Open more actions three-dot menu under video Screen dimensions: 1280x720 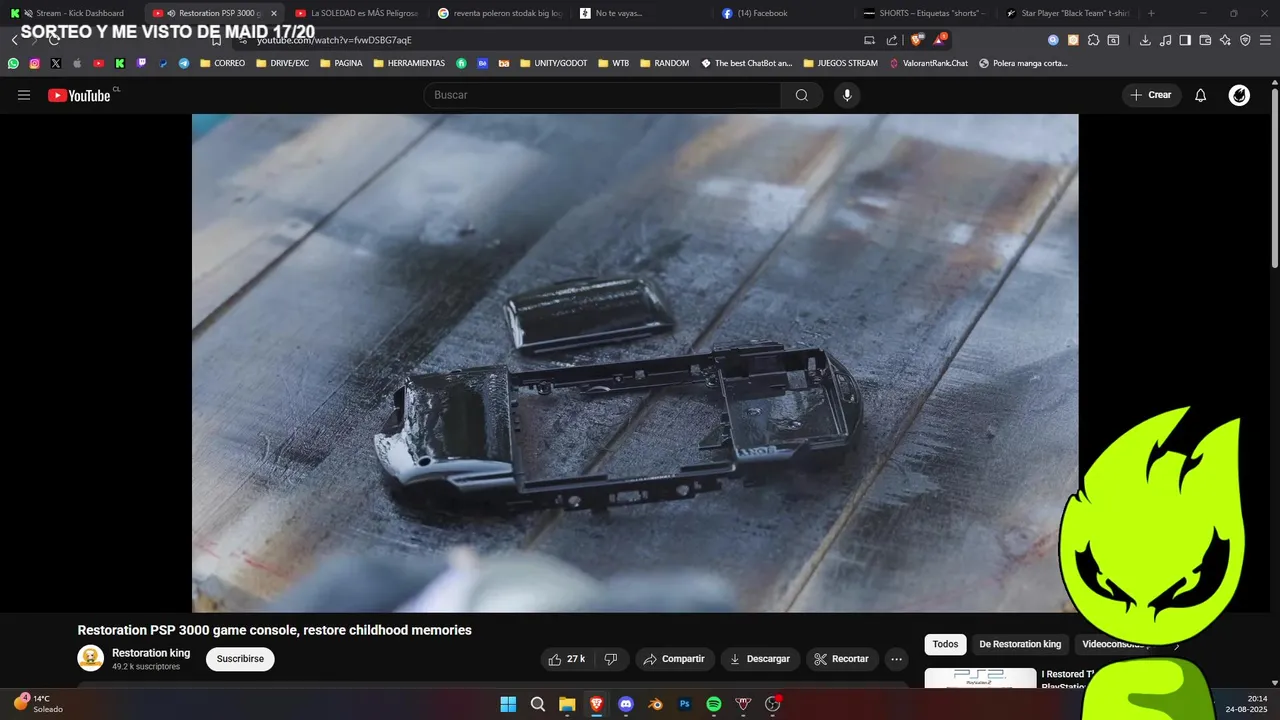tap(896, 659)
